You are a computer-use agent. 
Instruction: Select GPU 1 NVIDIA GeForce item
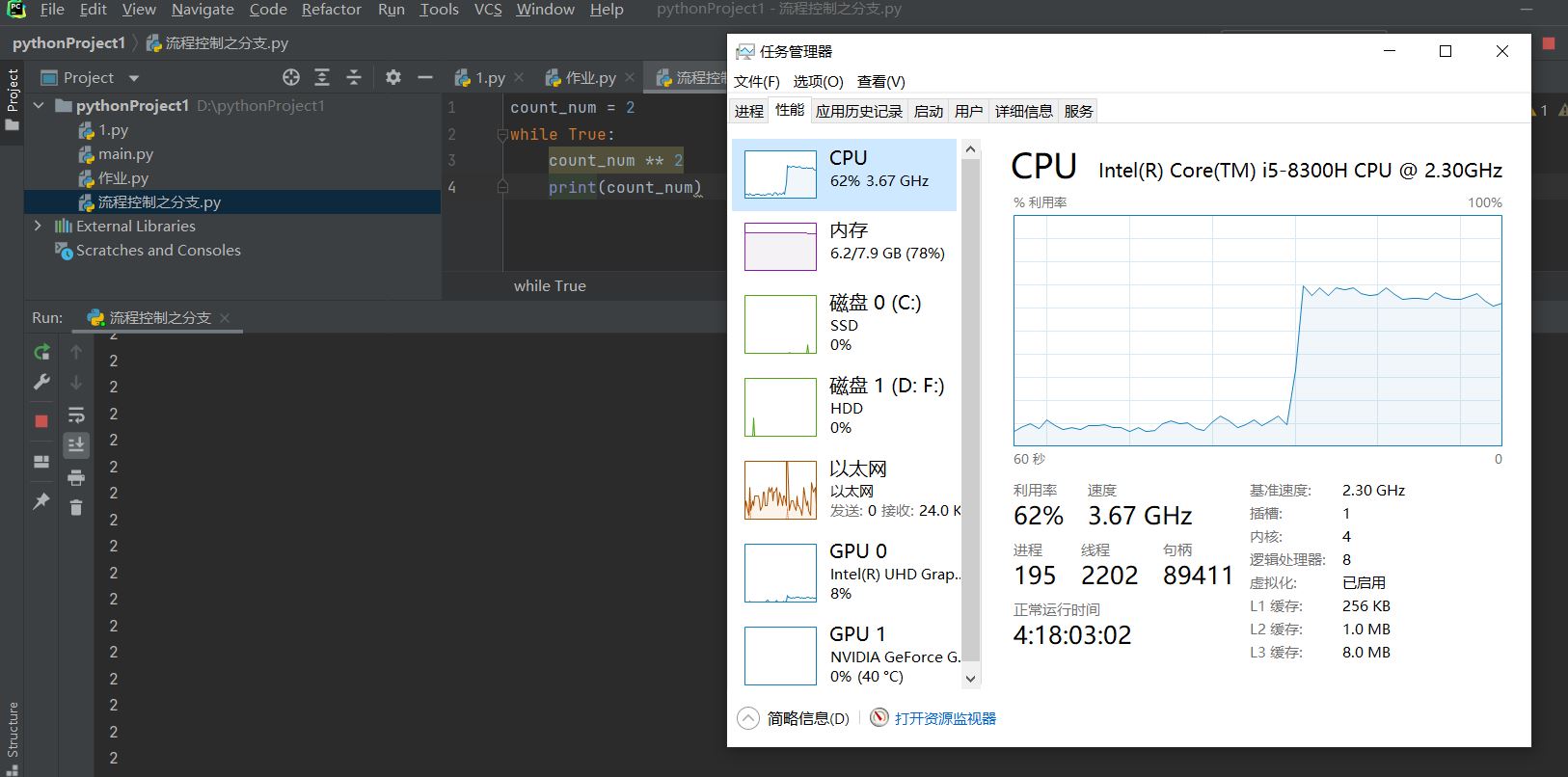point(845,655)
